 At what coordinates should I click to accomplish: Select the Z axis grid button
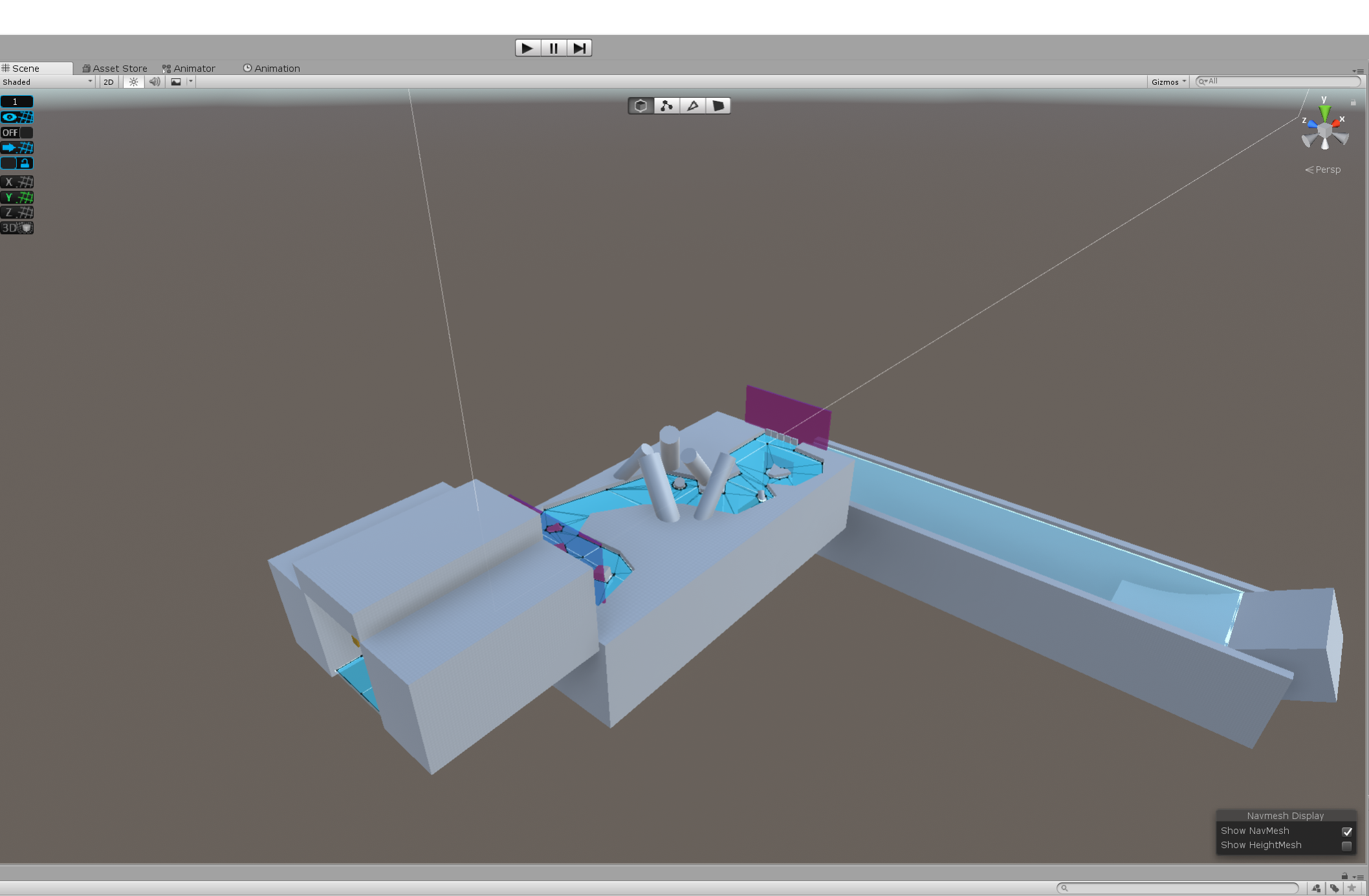(17, 212)
